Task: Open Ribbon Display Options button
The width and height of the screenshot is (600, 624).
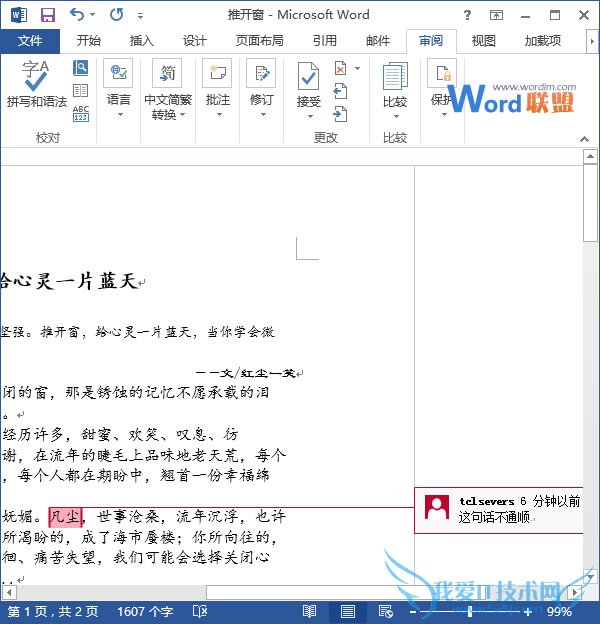Action: 496,15
